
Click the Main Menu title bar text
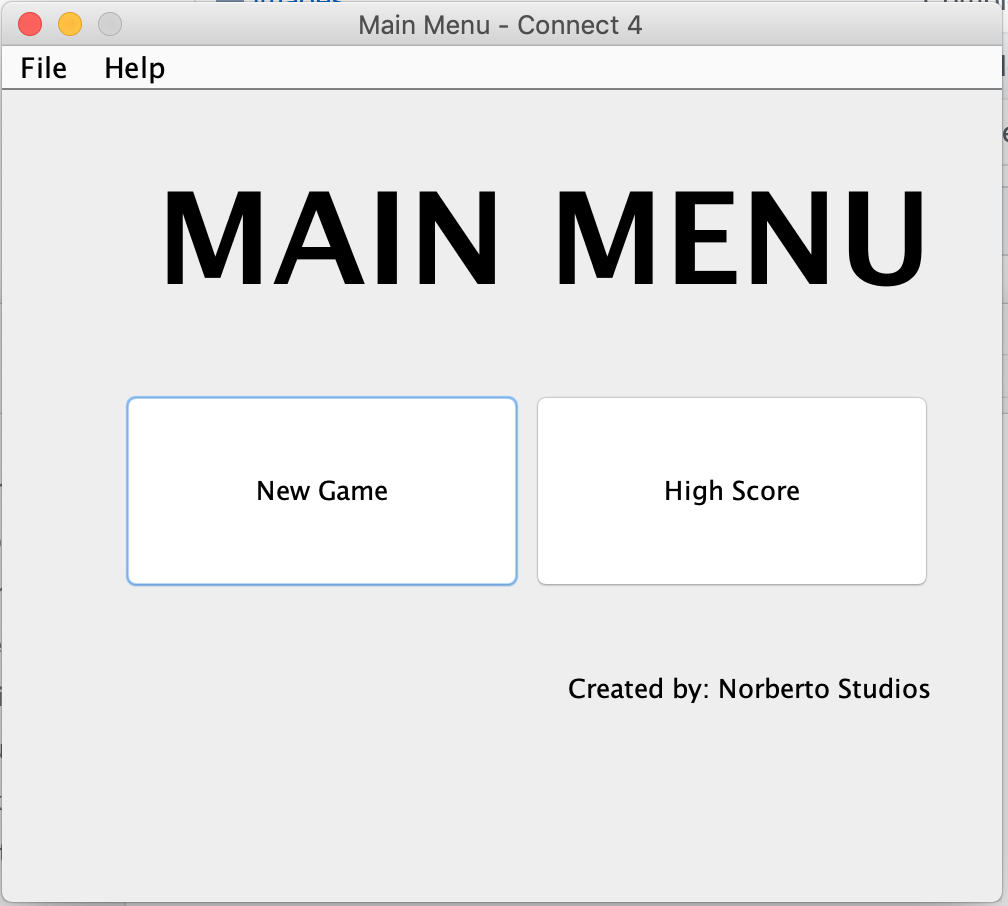point(500,24)
